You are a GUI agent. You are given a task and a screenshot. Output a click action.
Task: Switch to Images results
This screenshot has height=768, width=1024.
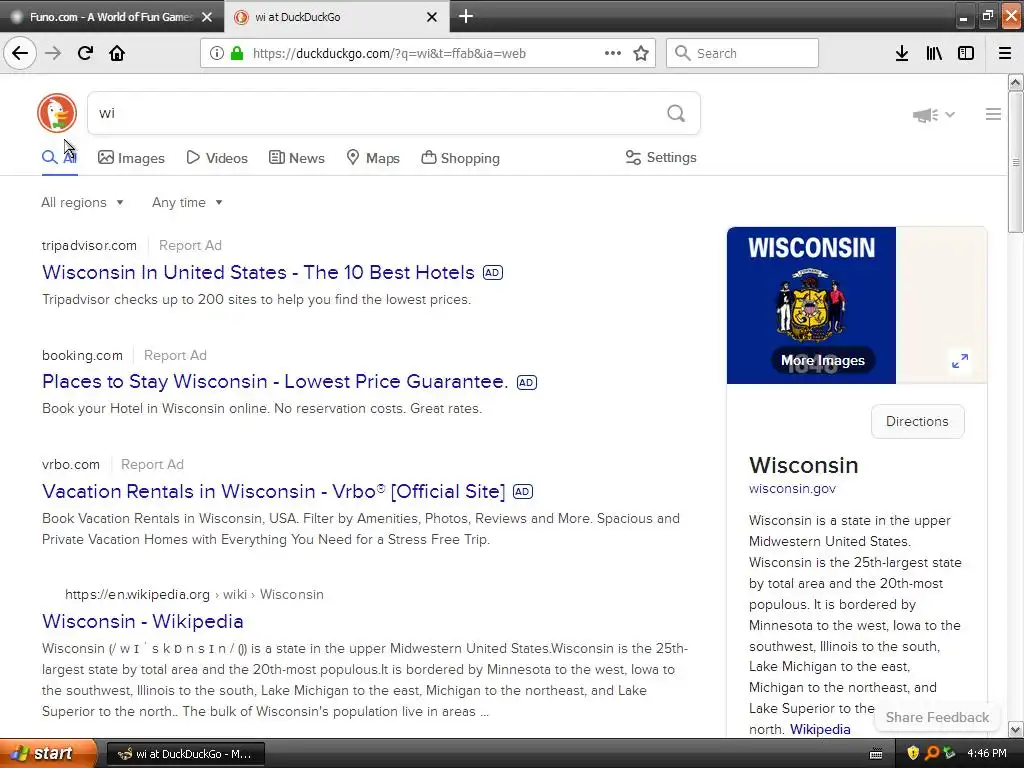[131, 157]
